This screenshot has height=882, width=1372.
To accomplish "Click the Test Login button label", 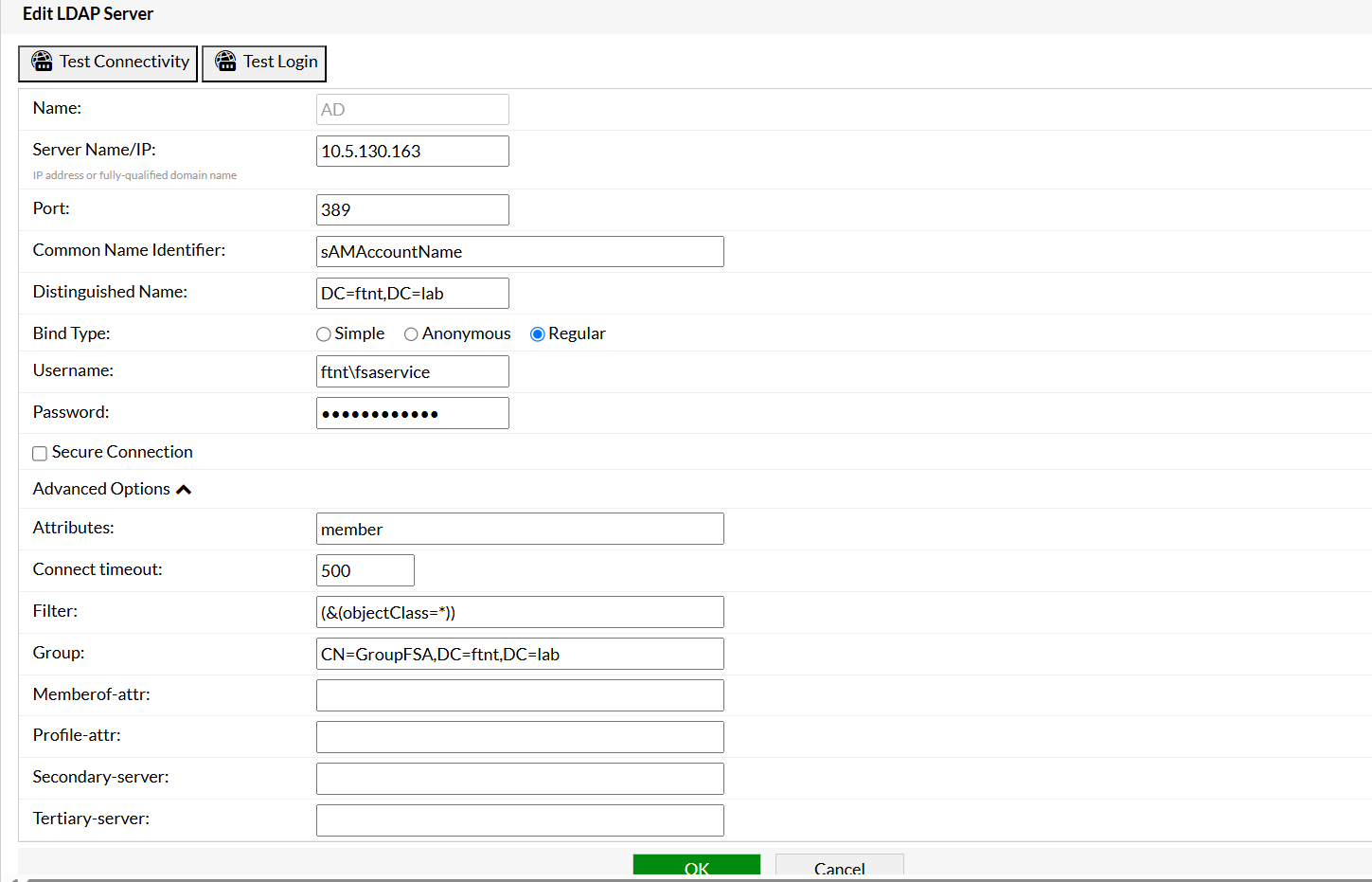I will [x=280, y=62].
